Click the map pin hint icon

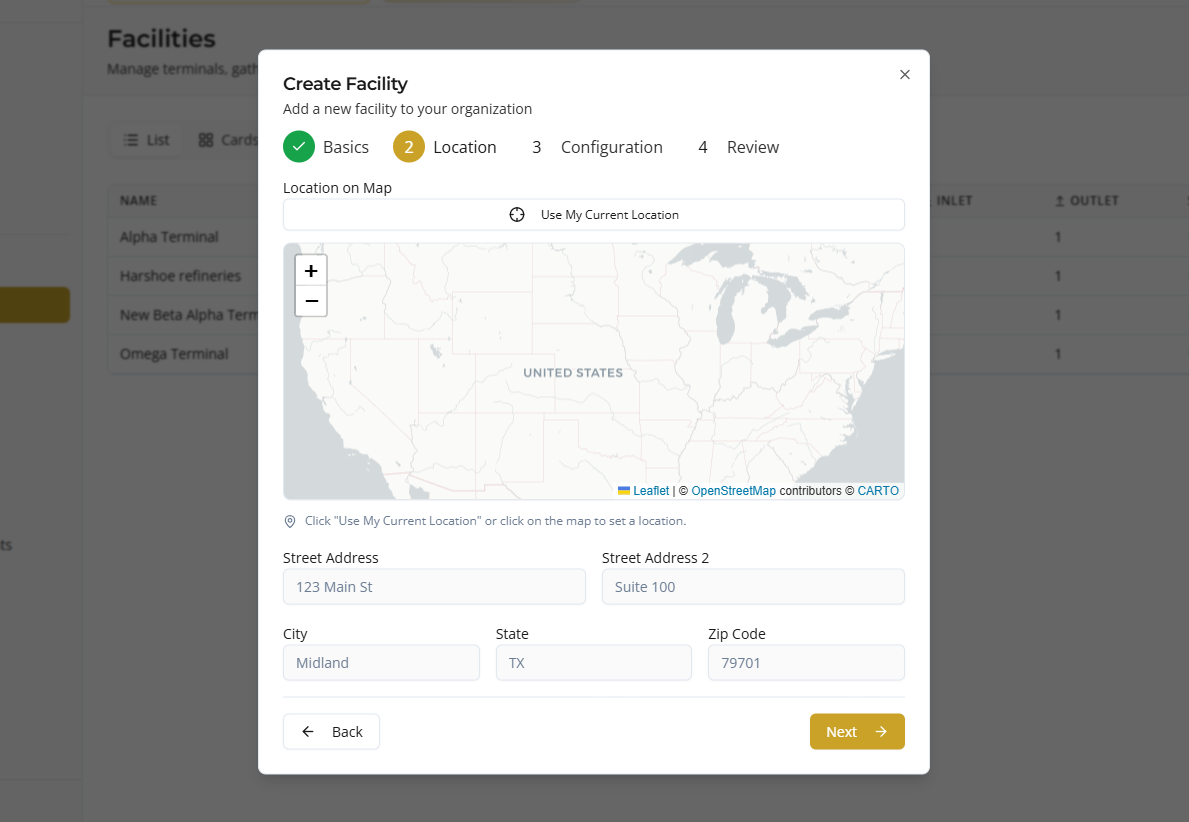coord(290,521)
